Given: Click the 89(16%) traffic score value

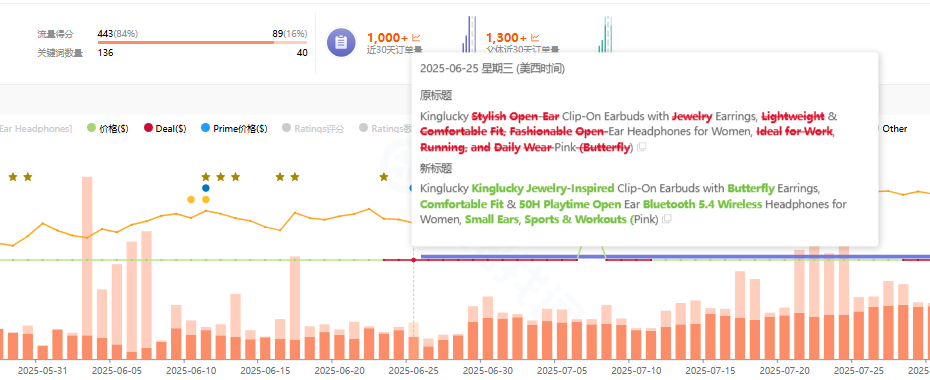Looking at the screenshot, I should point(290,34).
